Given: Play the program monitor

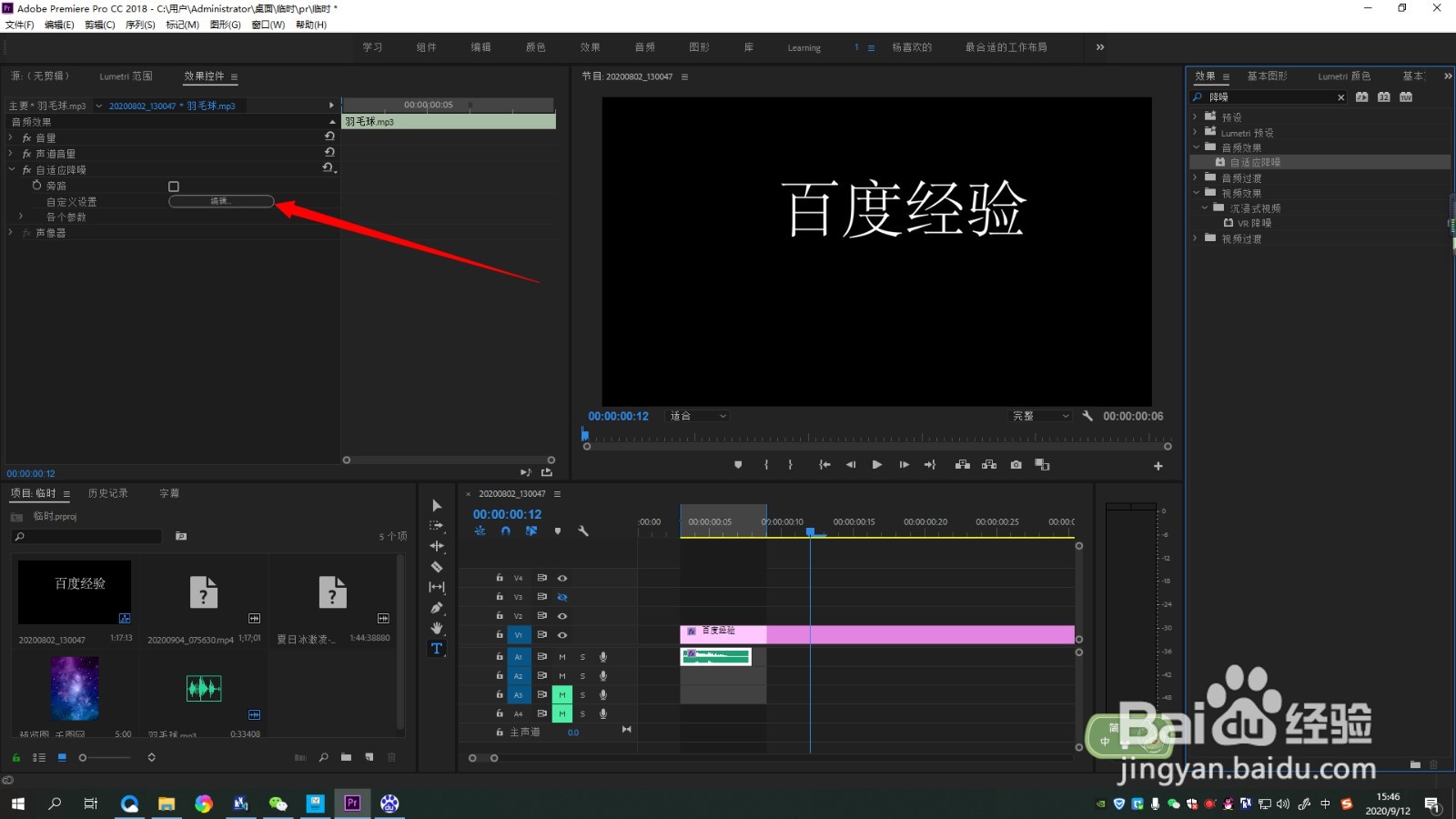Looking at the screenshot, I should click(876, 465).
